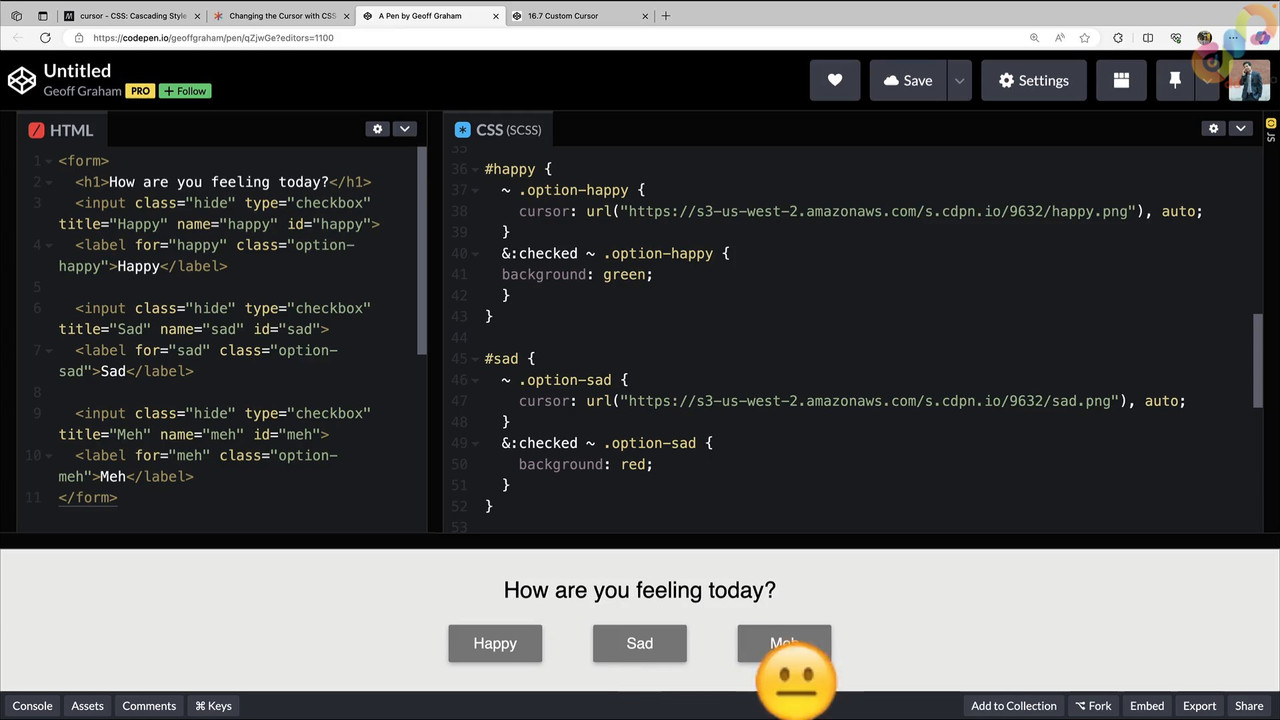Click Add to Collection

[1013, 706]
